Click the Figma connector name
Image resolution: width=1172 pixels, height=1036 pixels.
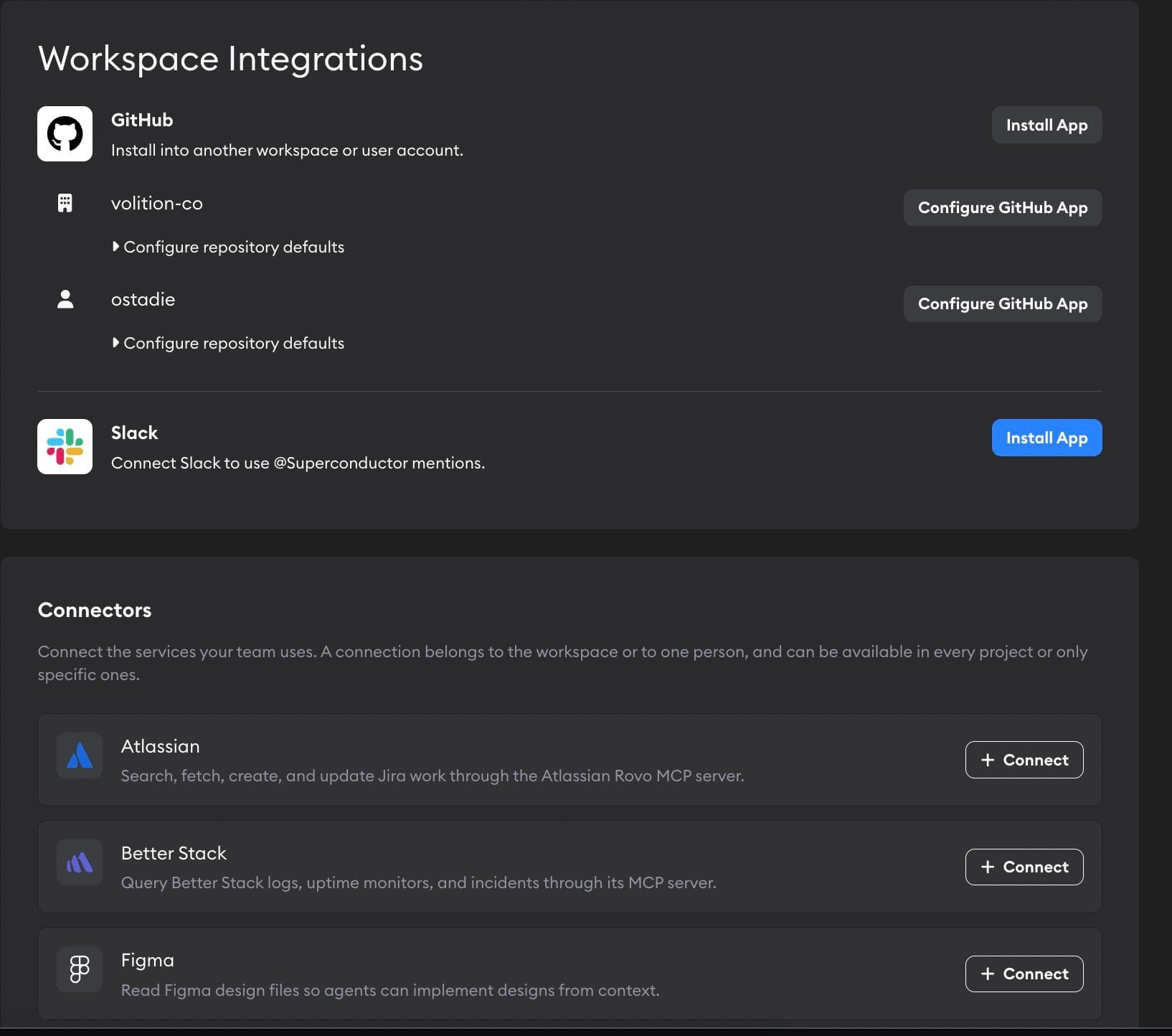tap(148, 960)
